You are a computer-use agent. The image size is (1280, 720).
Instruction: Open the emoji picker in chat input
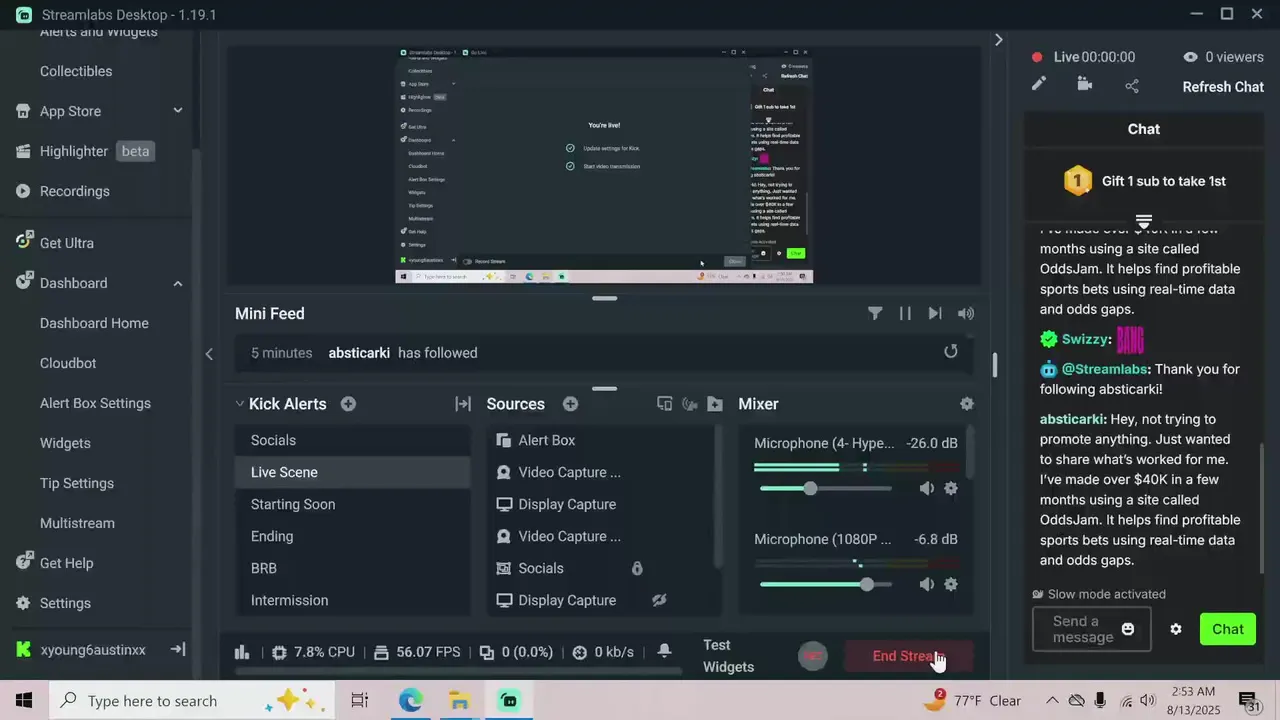pyautogui.click(x=1128, y=629)
